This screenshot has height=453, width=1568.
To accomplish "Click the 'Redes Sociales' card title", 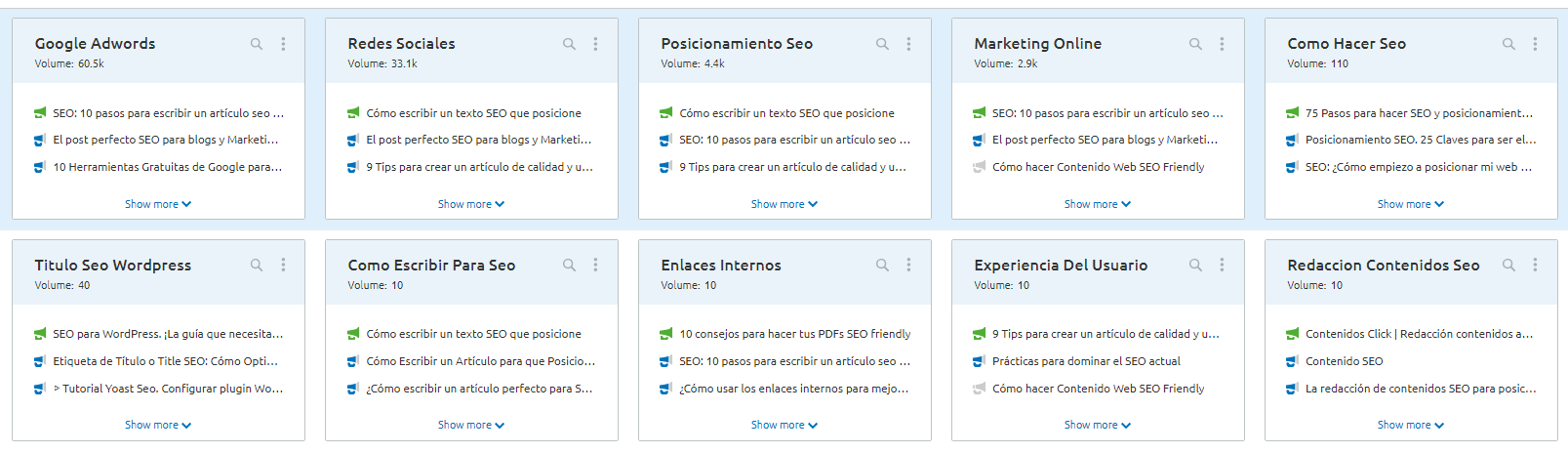I will pyautogui.click(x=401, y=44).
